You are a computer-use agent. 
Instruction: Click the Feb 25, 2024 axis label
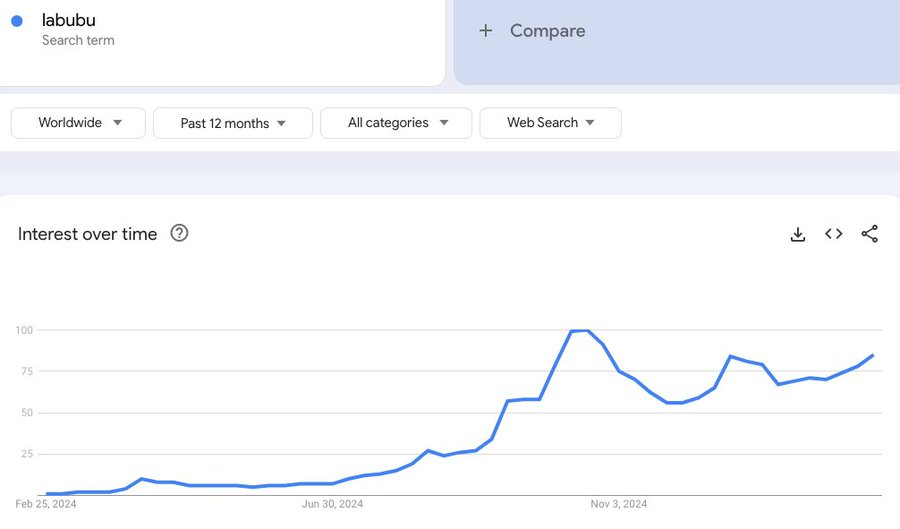(x=46, y=504)
